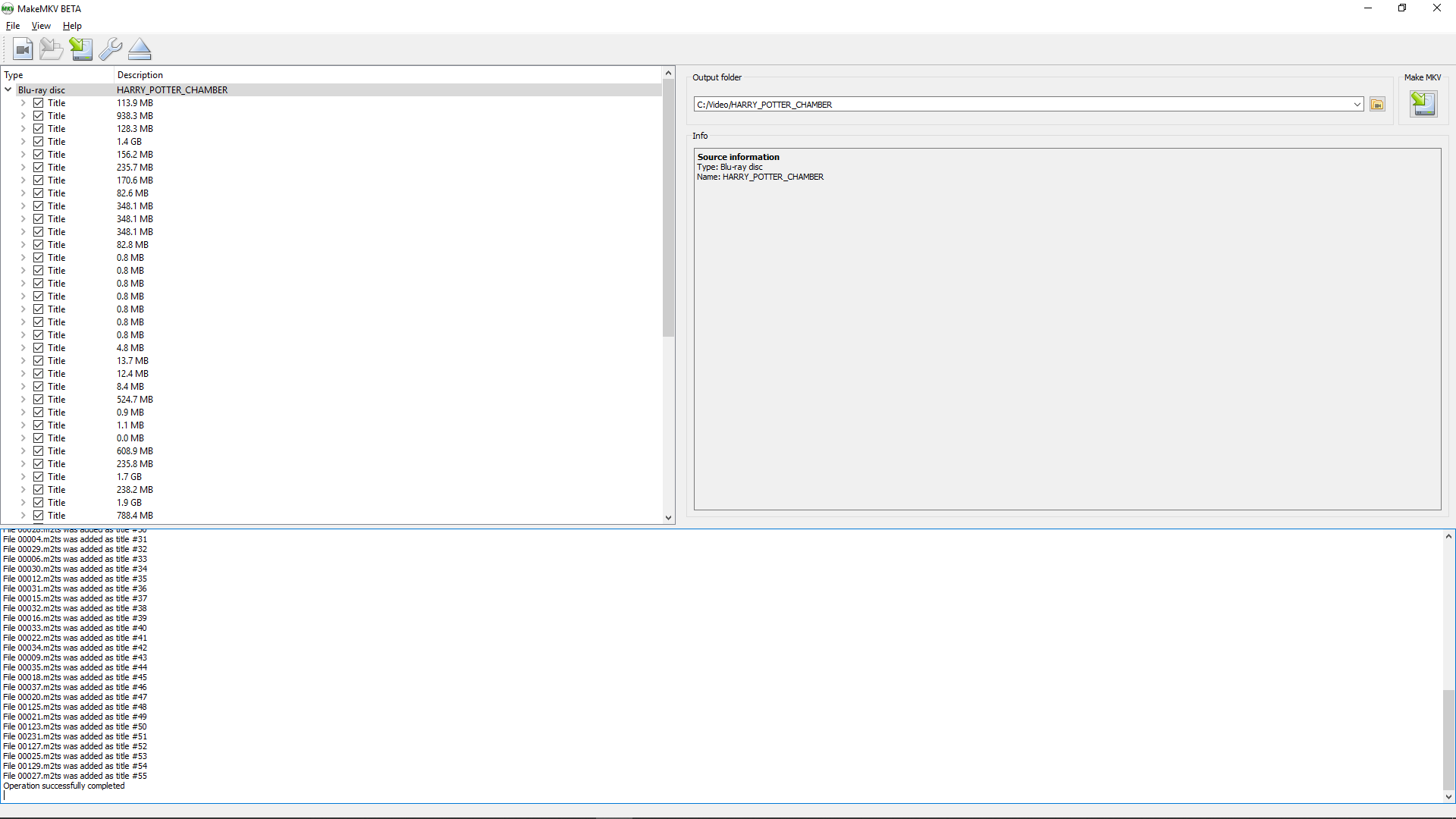Uncheck the 788.4 MB title checkbox
This screenshot has height=819, width=1456.
coord(38,516)
